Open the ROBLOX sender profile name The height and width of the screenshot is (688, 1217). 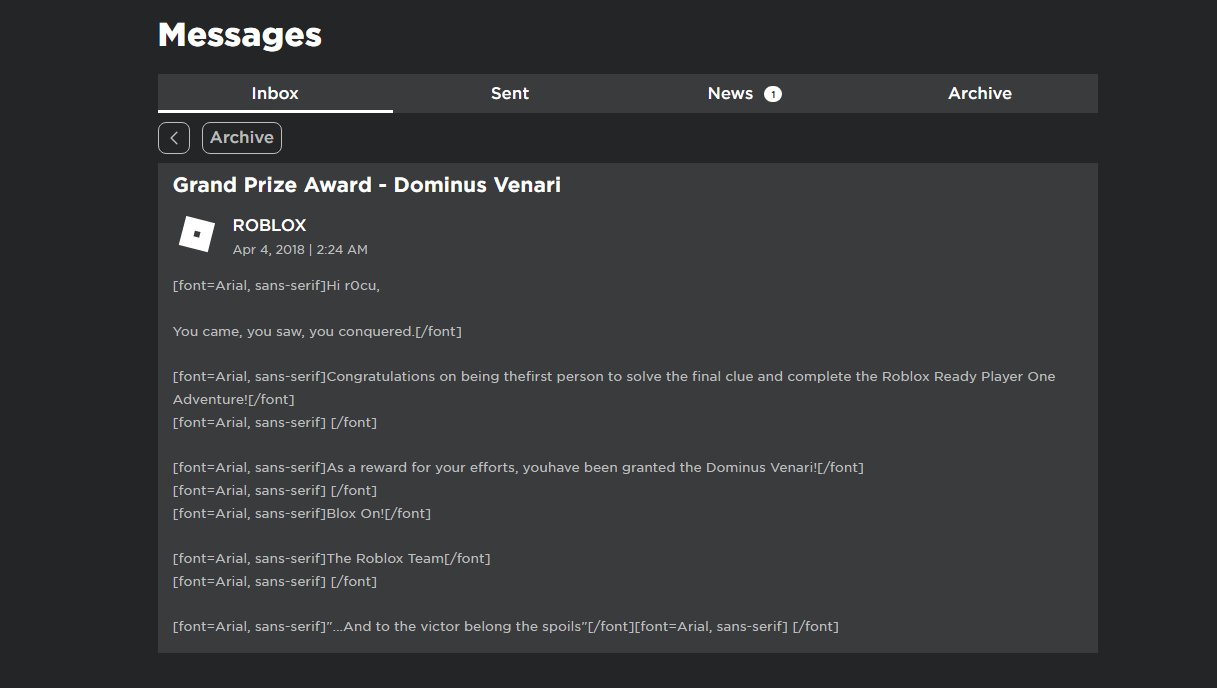tap(269, 225)
